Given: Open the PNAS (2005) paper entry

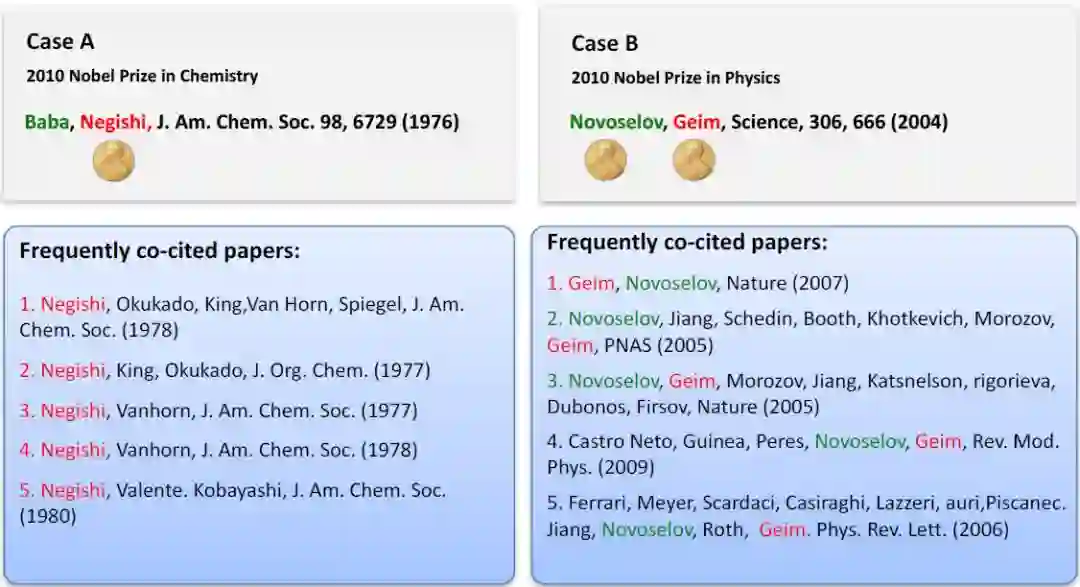Looking at the screenshot, I should point(800,331).
